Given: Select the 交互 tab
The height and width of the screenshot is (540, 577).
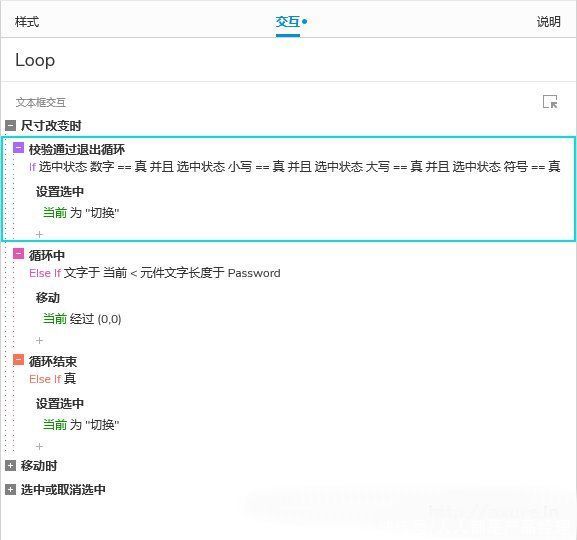Looking at the screenshot, I should (288, 22).
